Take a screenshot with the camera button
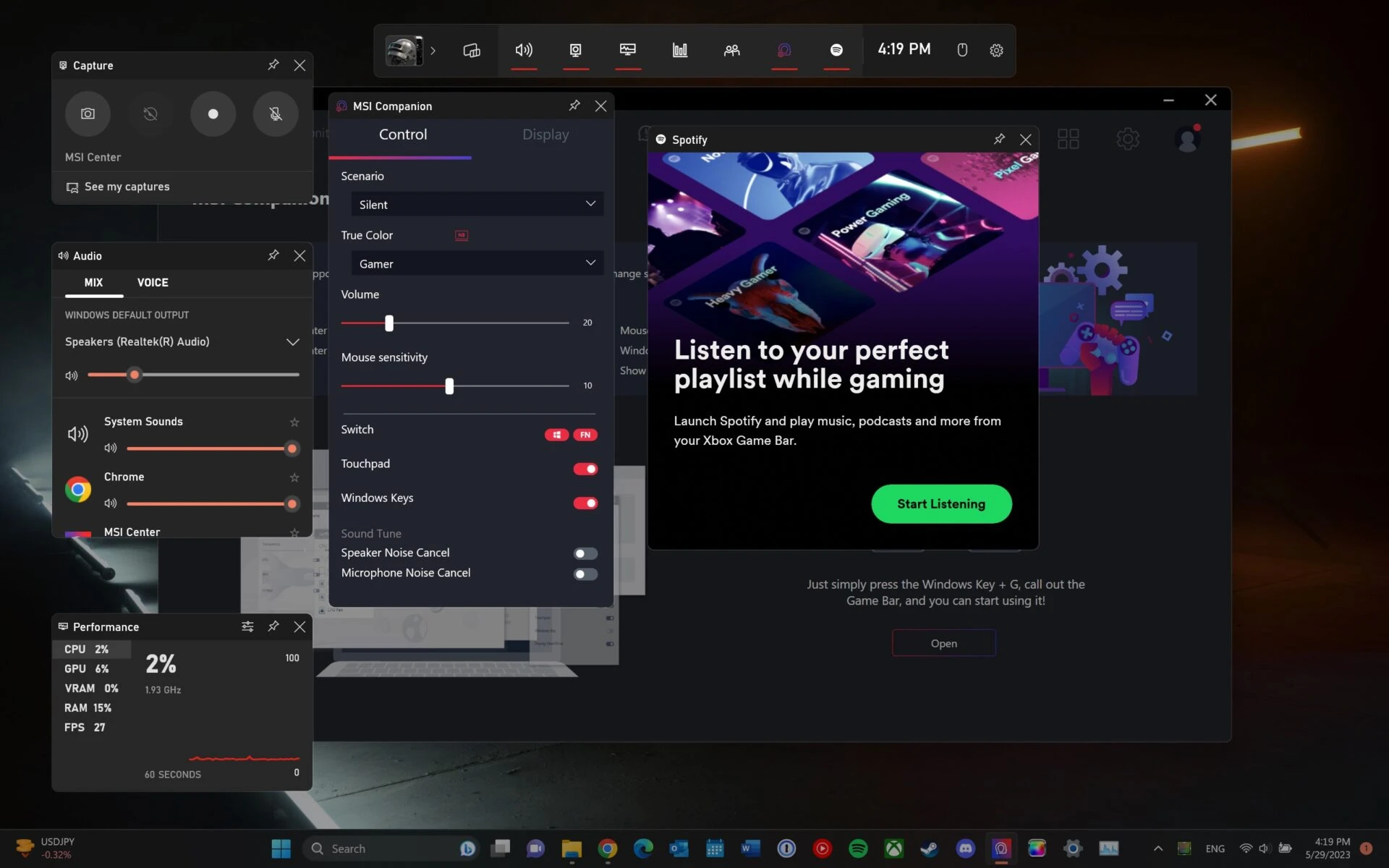The width and height of the screenshot is (1389, 868). pyautogui.click(x=88, y=114)
